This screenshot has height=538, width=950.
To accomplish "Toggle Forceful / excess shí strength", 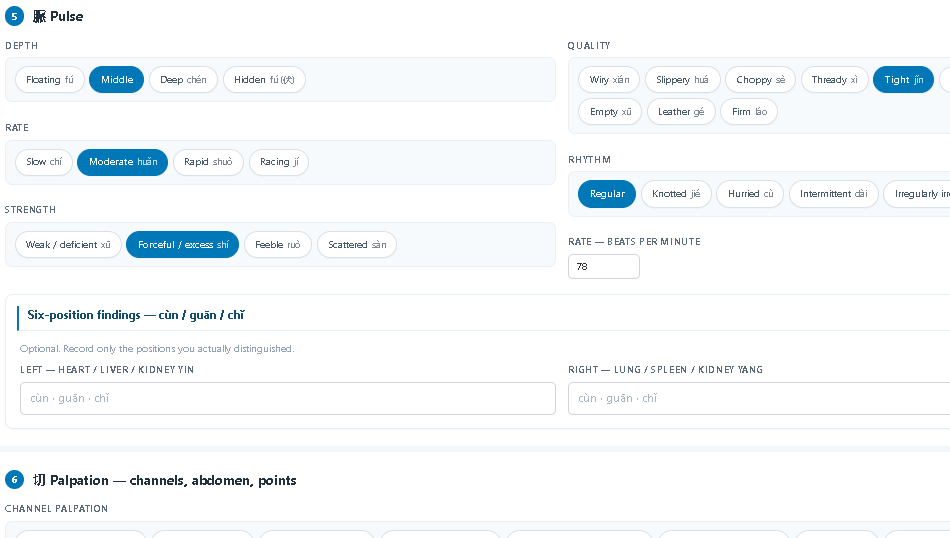I will click(x=182, y=245).
